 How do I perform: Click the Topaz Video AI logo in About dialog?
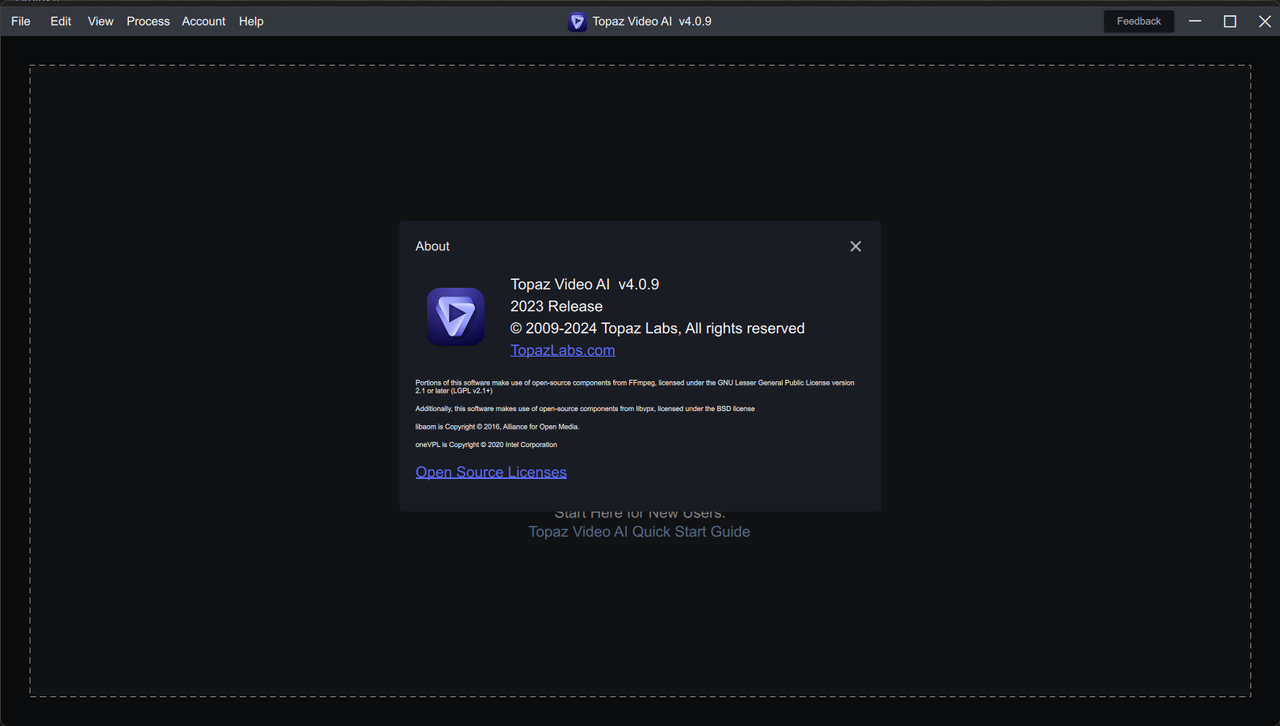[x=456, y=317]
